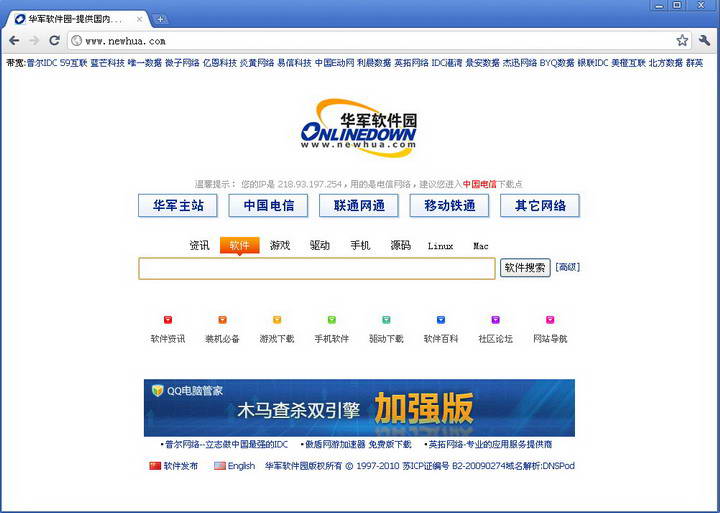Viewport: 720px width, 513px height.
Task: Switch to the 资讯 search tab
Action: tap(199, 245)
